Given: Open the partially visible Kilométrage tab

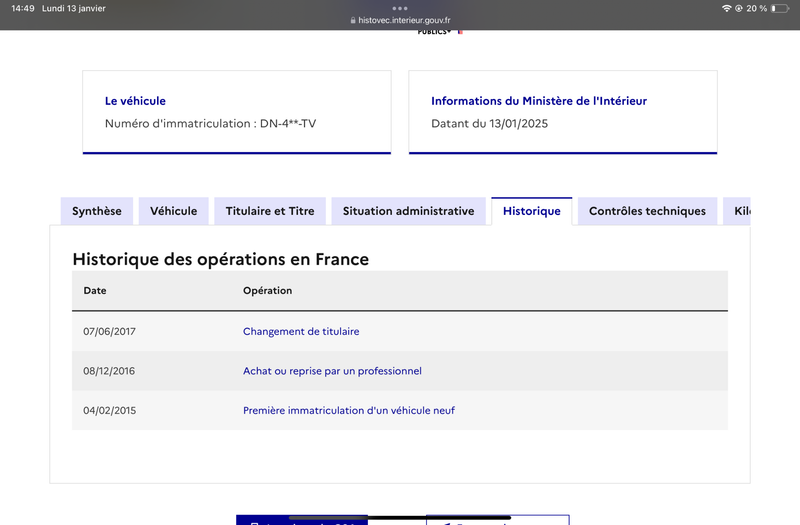Looking at the screenshot, I should [737, 211].
